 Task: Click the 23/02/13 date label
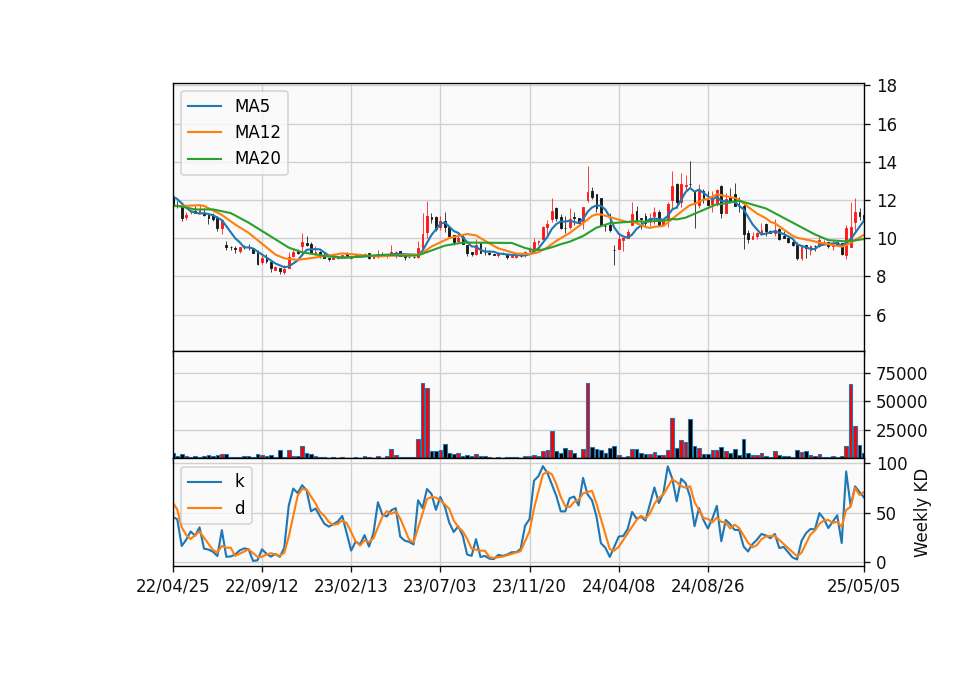pyautogui.click(x=351, y=587)
